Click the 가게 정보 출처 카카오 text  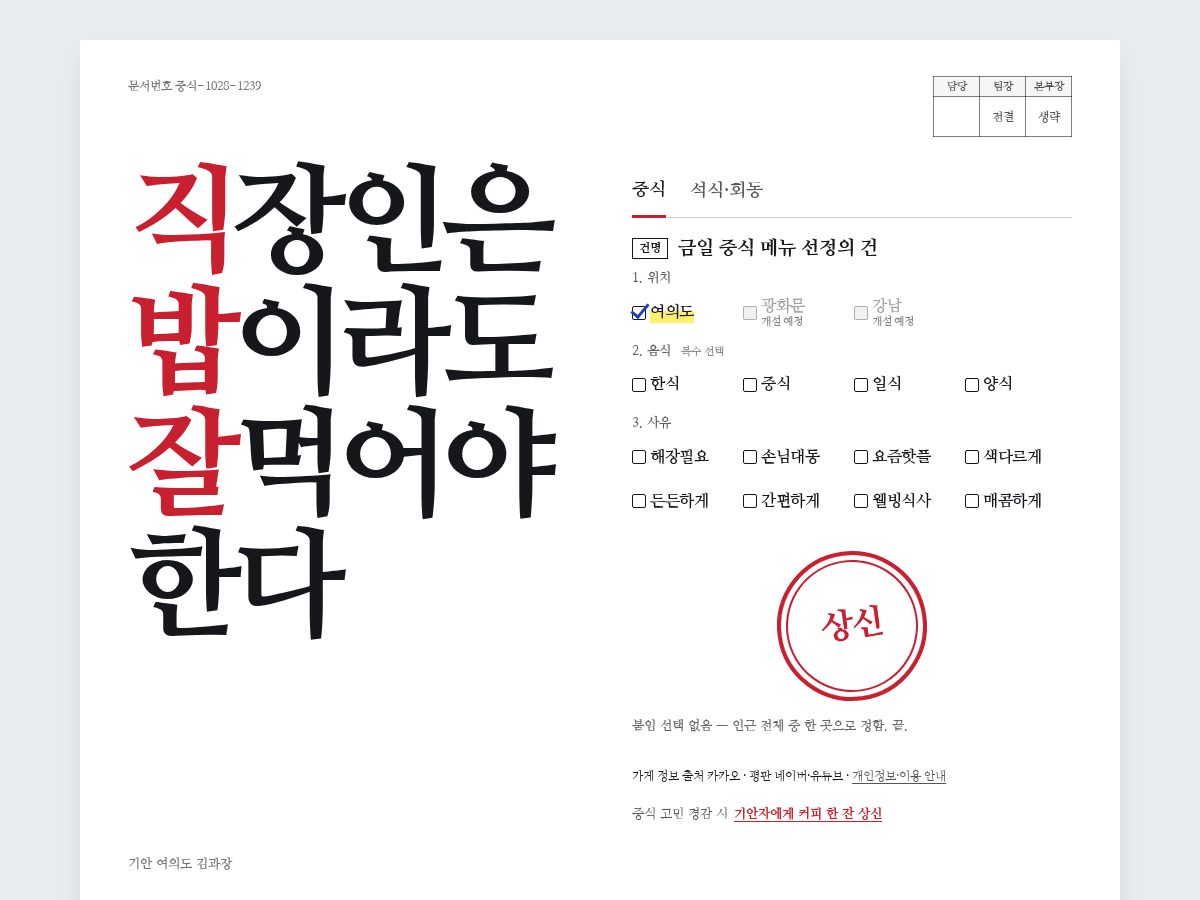tap(686, 775)
